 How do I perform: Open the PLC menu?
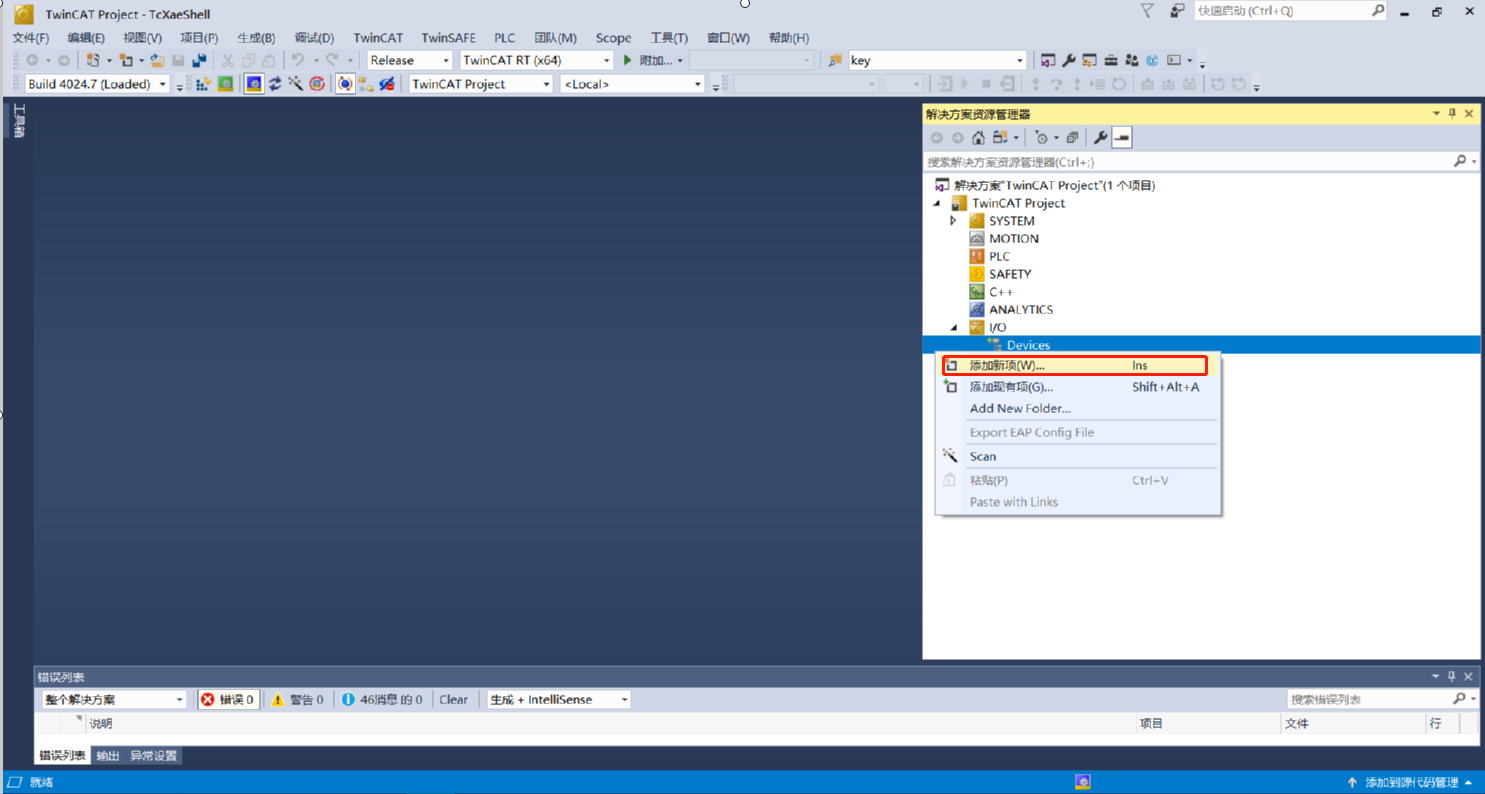point(505,38)
